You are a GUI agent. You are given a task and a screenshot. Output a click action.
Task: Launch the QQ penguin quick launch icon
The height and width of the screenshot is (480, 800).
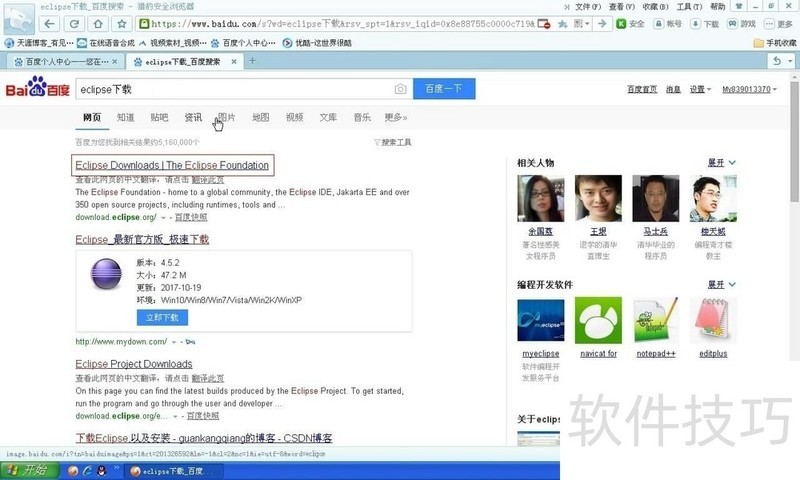tap(102, 471)
